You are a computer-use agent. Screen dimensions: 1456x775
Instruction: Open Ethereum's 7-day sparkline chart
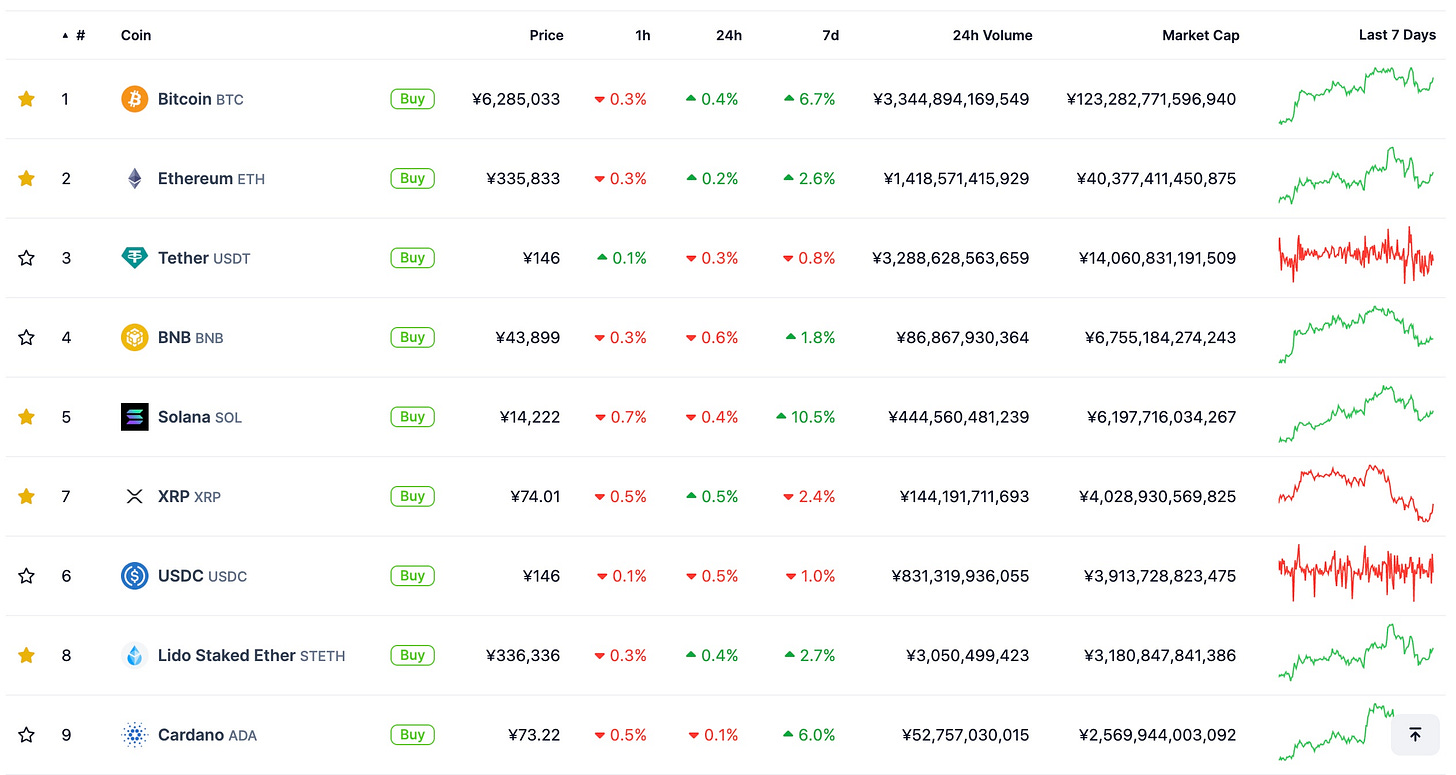click(1356, 175)
